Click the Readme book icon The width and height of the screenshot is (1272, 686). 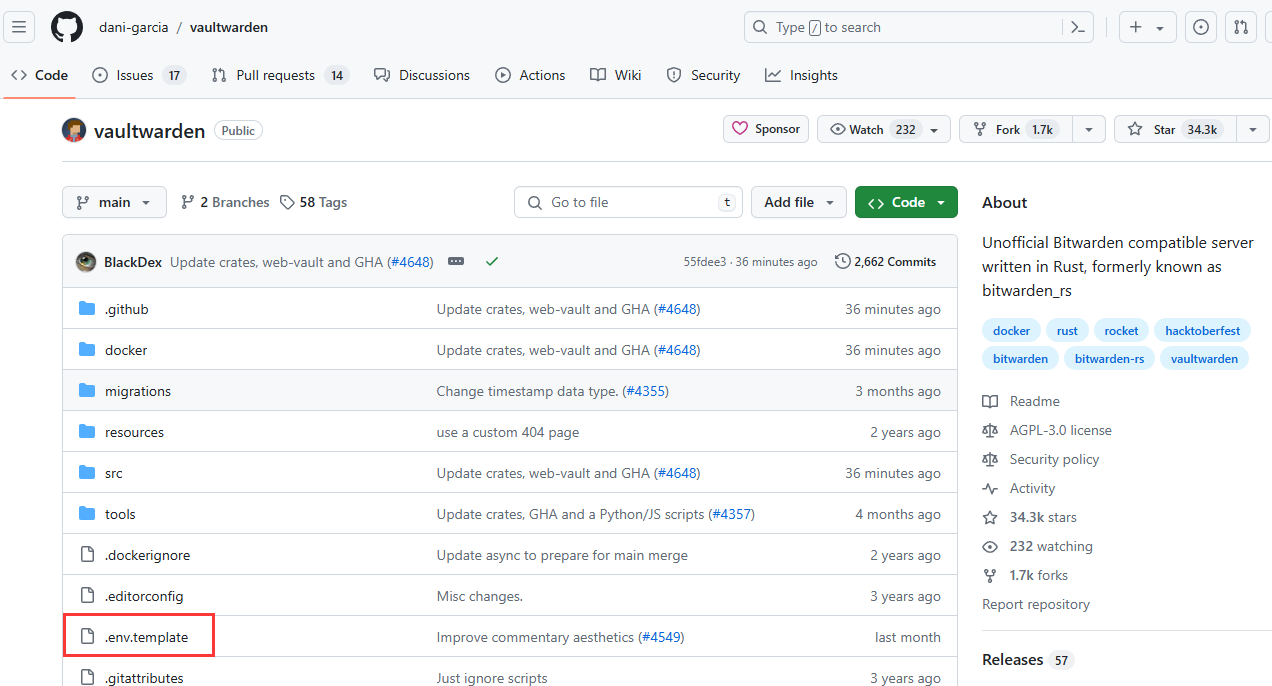(990, 401)
